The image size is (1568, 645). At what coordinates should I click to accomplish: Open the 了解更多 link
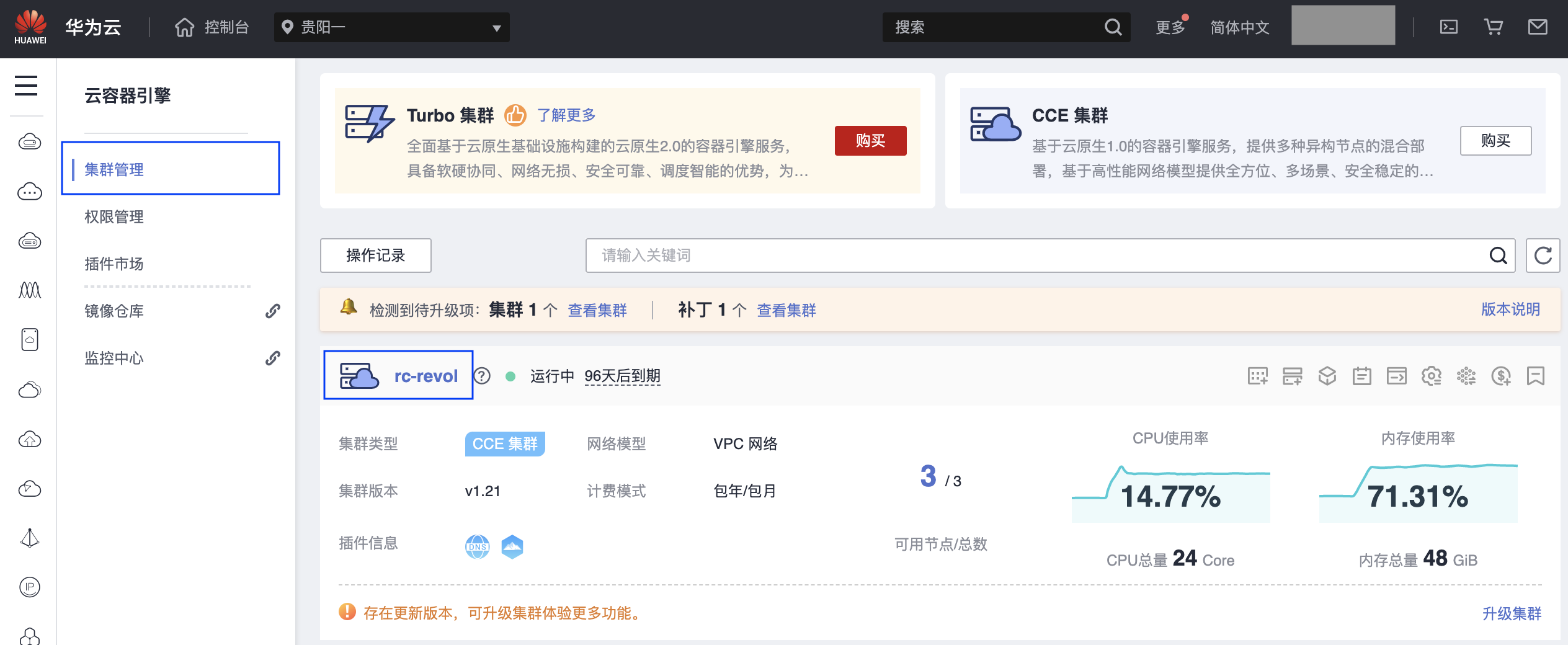click(566, 115)
